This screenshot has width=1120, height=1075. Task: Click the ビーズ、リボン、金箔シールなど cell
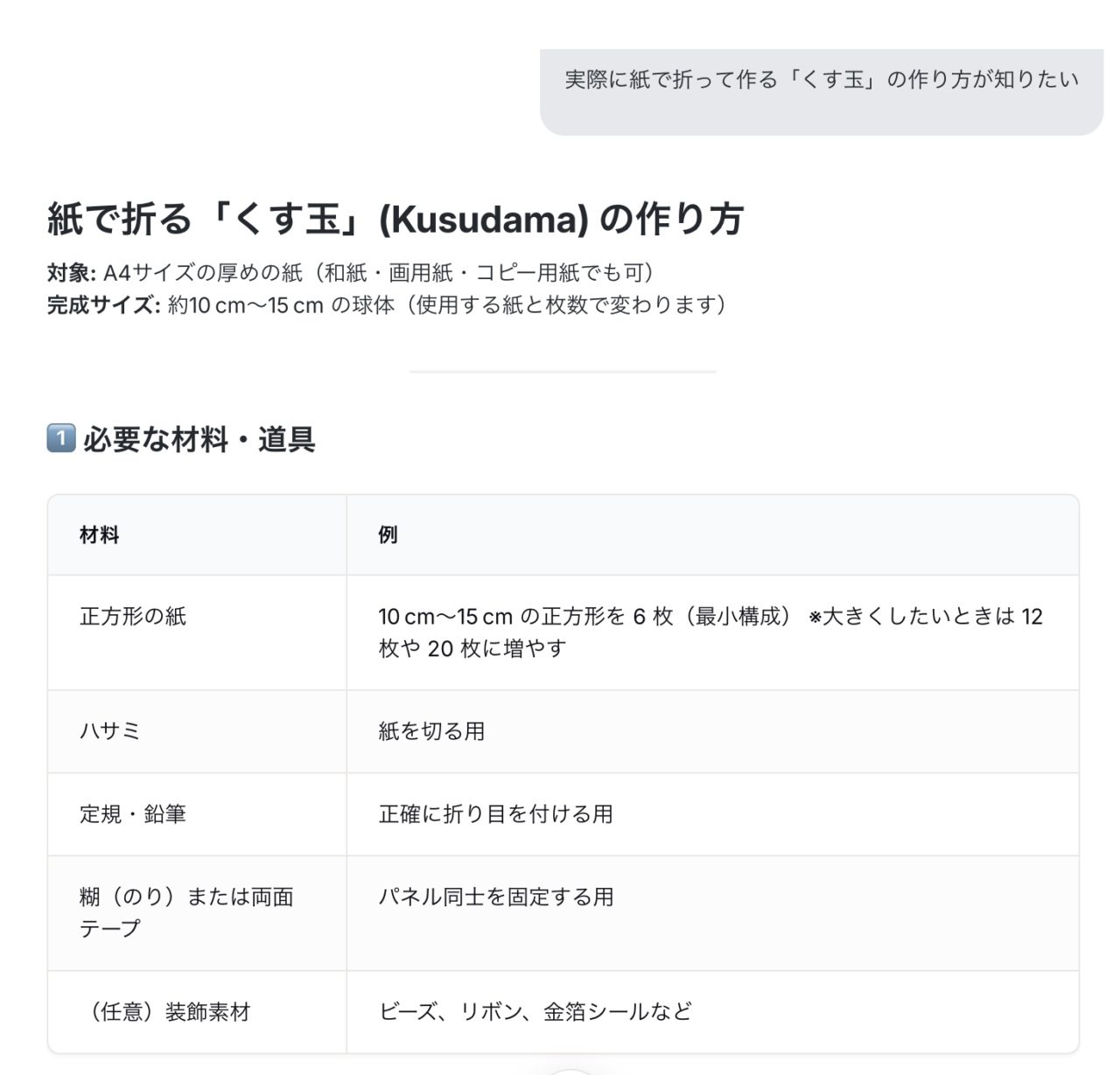535,1012
